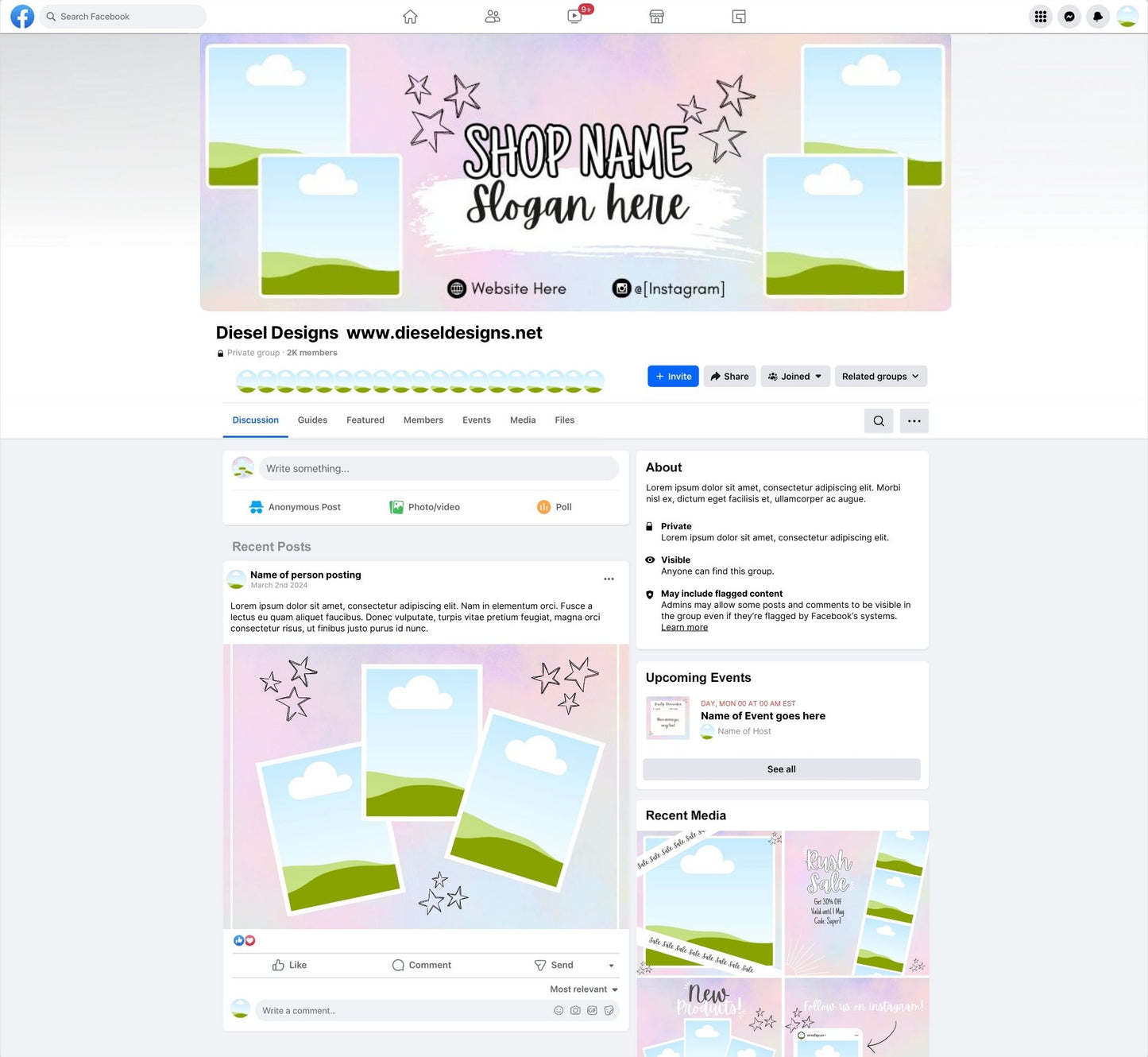Open the group search magnifier
The image size is (1148, 1057).
878,420
